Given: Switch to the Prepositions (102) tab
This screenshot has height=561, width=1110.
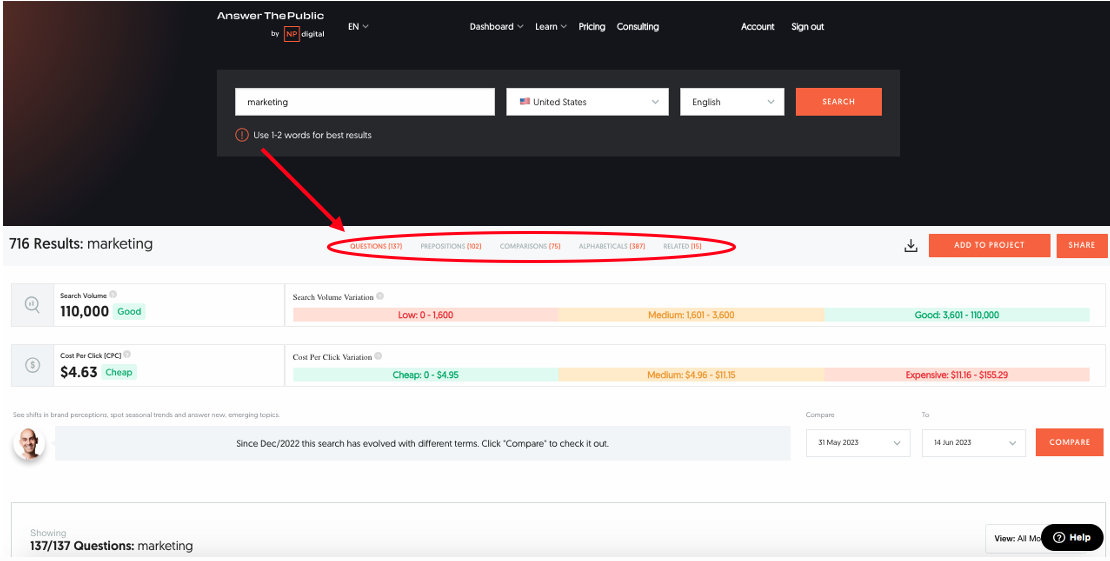Looking at the screenshot, I should [451, 246].
